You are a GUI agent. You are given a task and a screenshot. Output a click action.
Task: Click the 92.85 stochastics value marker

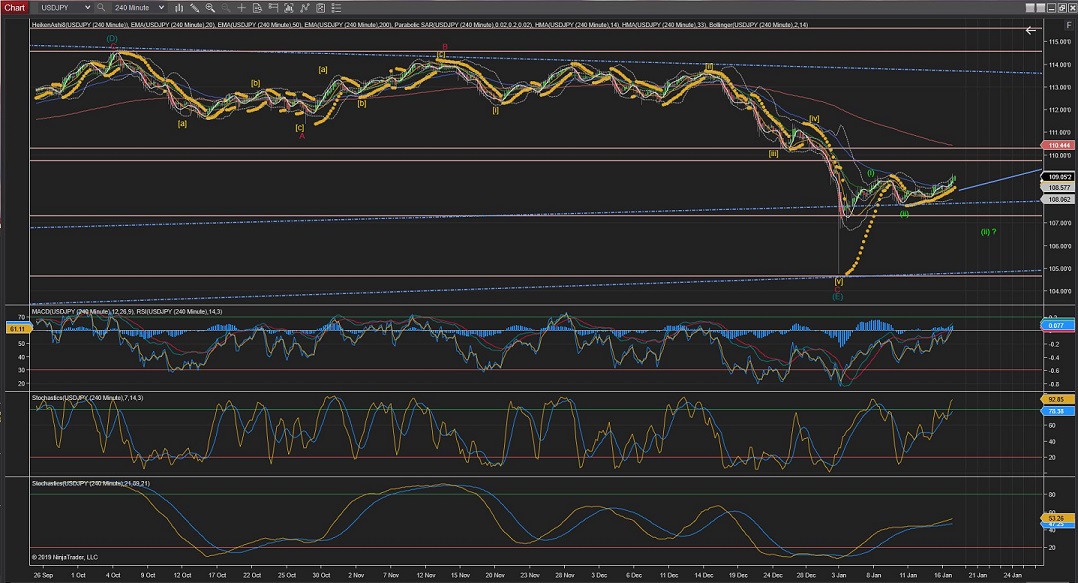click(1055, 399)
